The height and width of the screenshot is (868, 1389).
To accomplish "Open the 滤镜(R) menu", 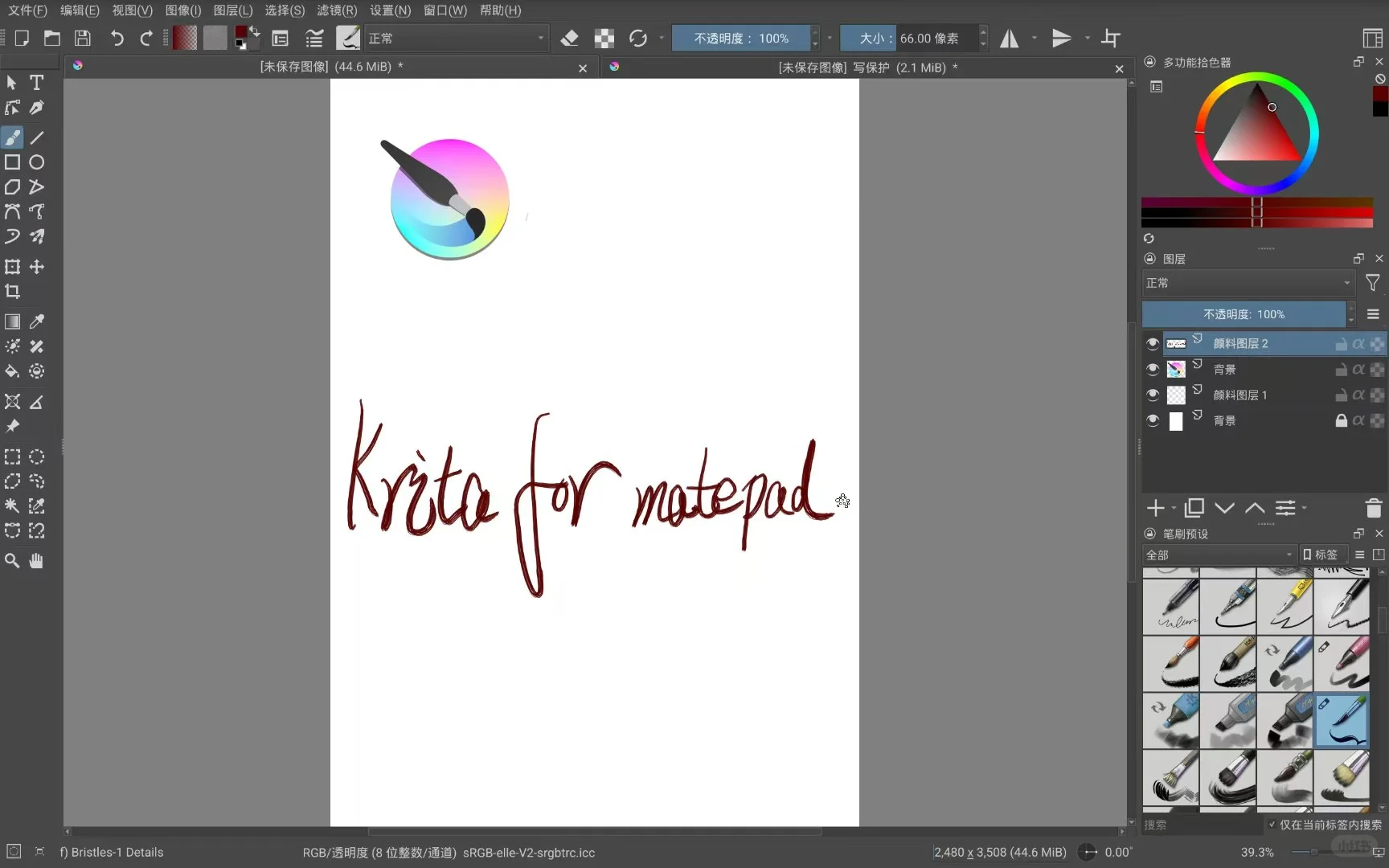I will (337, 10).
